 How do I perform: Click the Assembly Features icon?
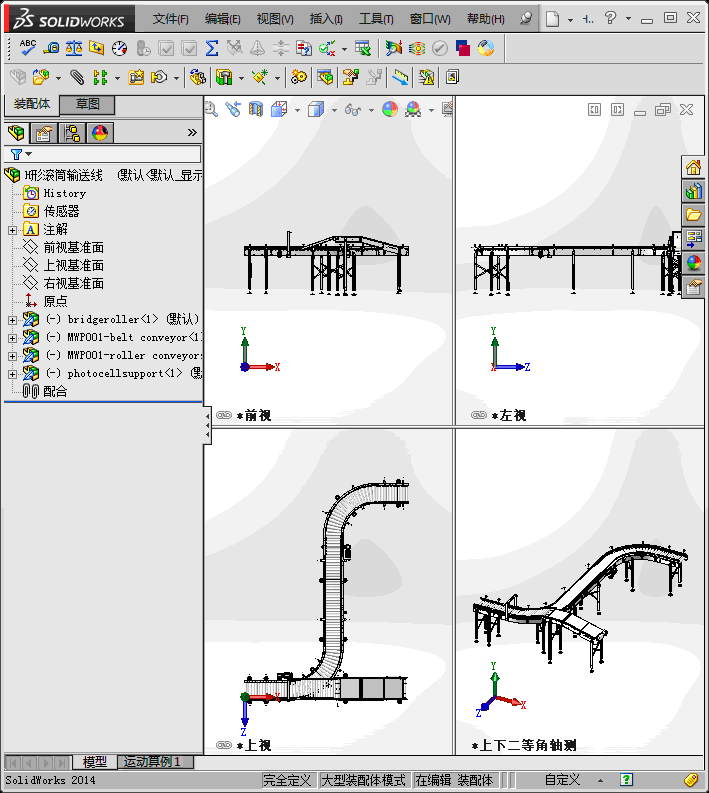coord(224,77)
